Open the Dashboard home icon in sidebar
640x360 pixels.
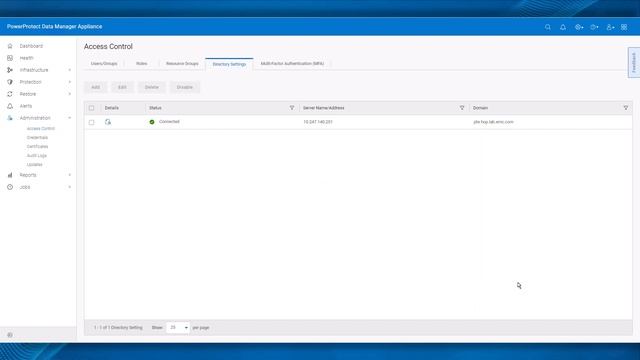click(x=10, y=46)
